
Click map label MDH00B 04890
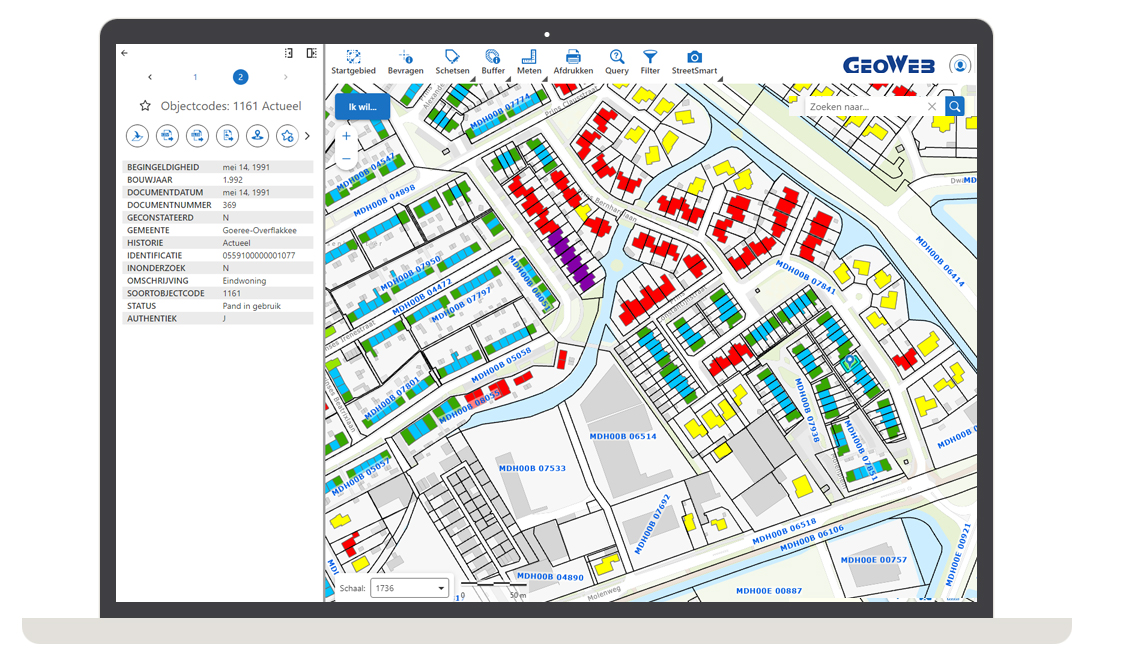(550, 576)
